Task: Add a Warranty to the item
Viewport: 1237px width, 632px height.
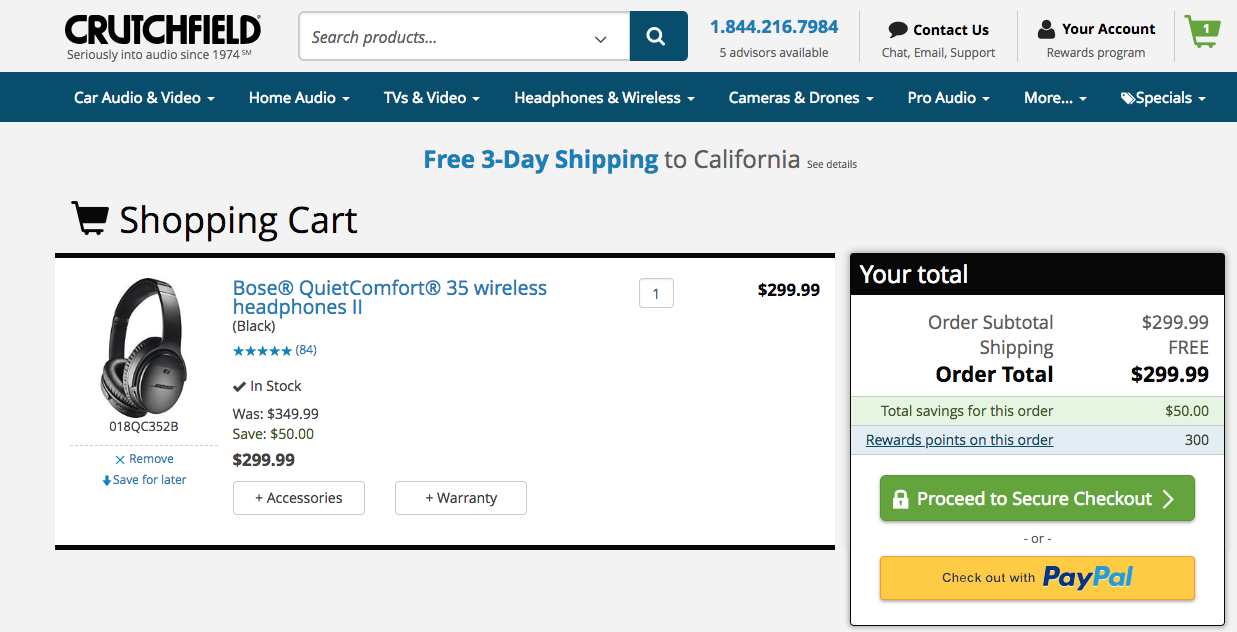Action: [x=461, y=498]
